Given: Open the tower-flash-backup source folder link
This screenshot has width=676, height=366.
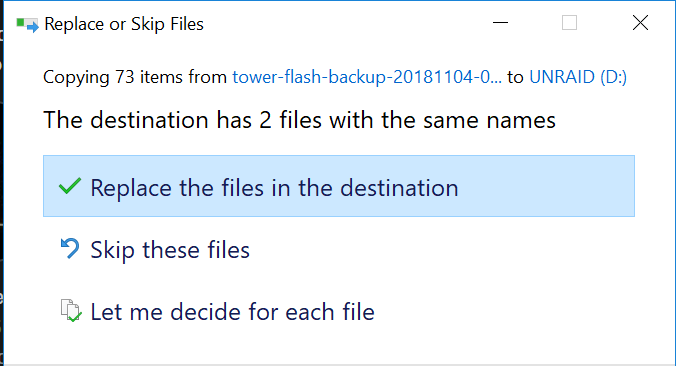Looking at the screenshot, I should tap(367, 77).
